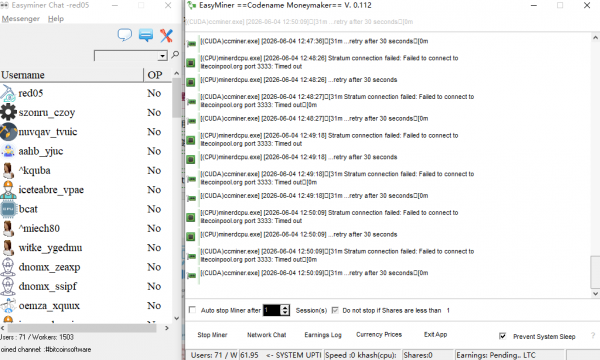Image resolution: width=600 pixels, height=360 pixels.
Task: Click the sessions stepper arrows beside Auto stop field
Action: (285, 310)
